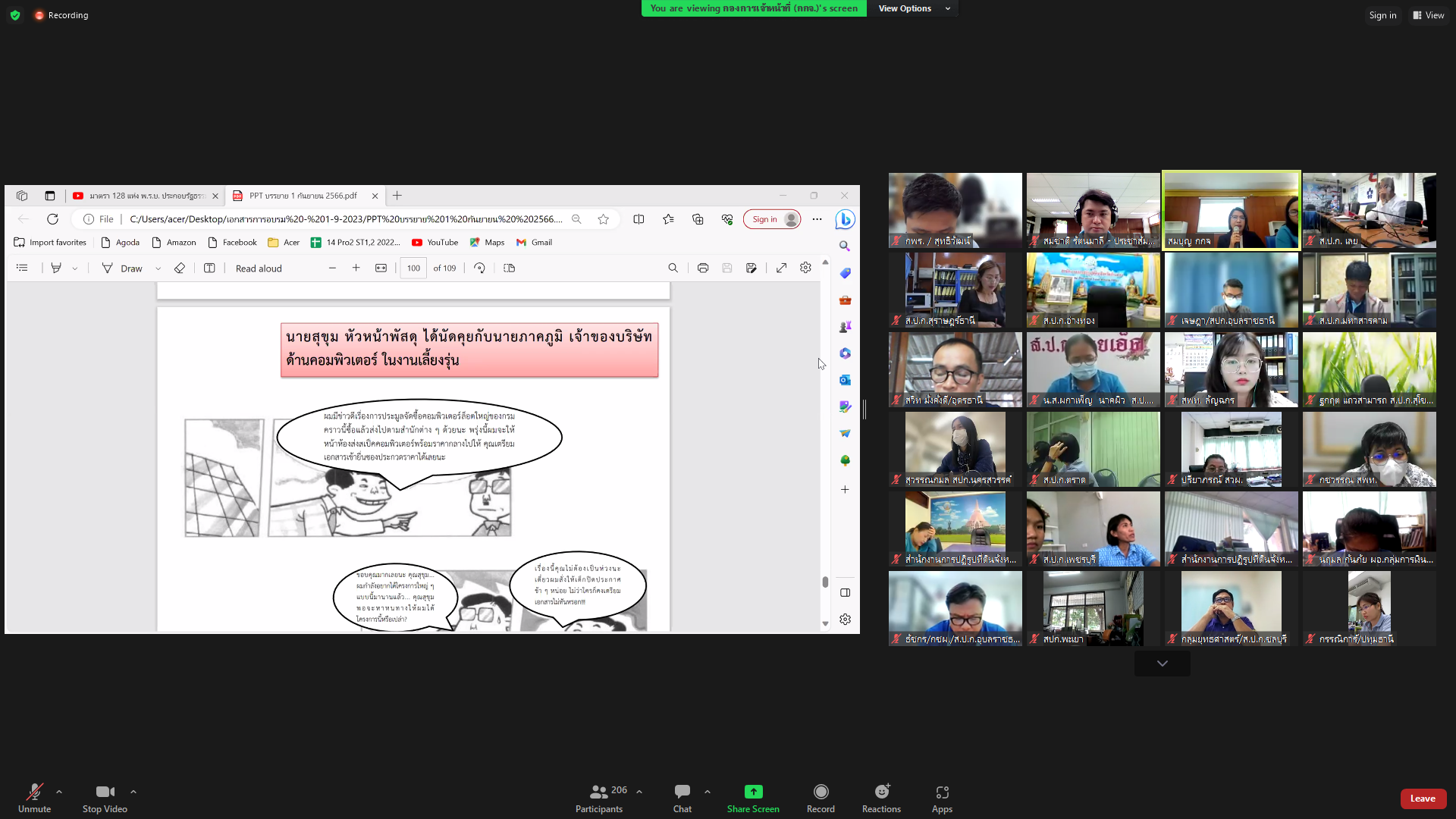Open the View layout menu
1456x819 pixels.
pyautogui.click(x=1429, y=15)
